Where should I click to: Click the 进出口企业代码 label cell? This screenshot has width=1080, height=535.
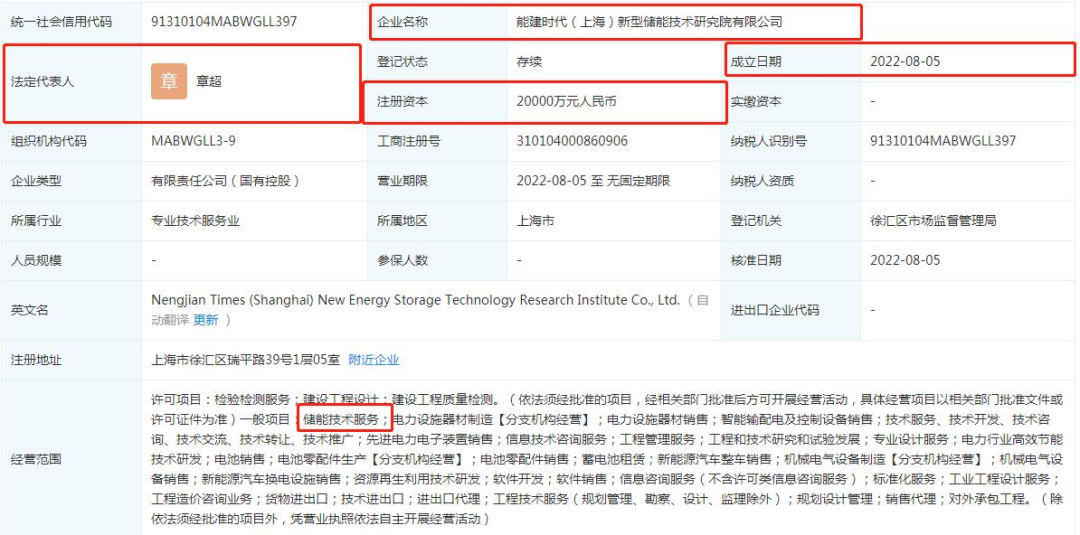[791, 310]
